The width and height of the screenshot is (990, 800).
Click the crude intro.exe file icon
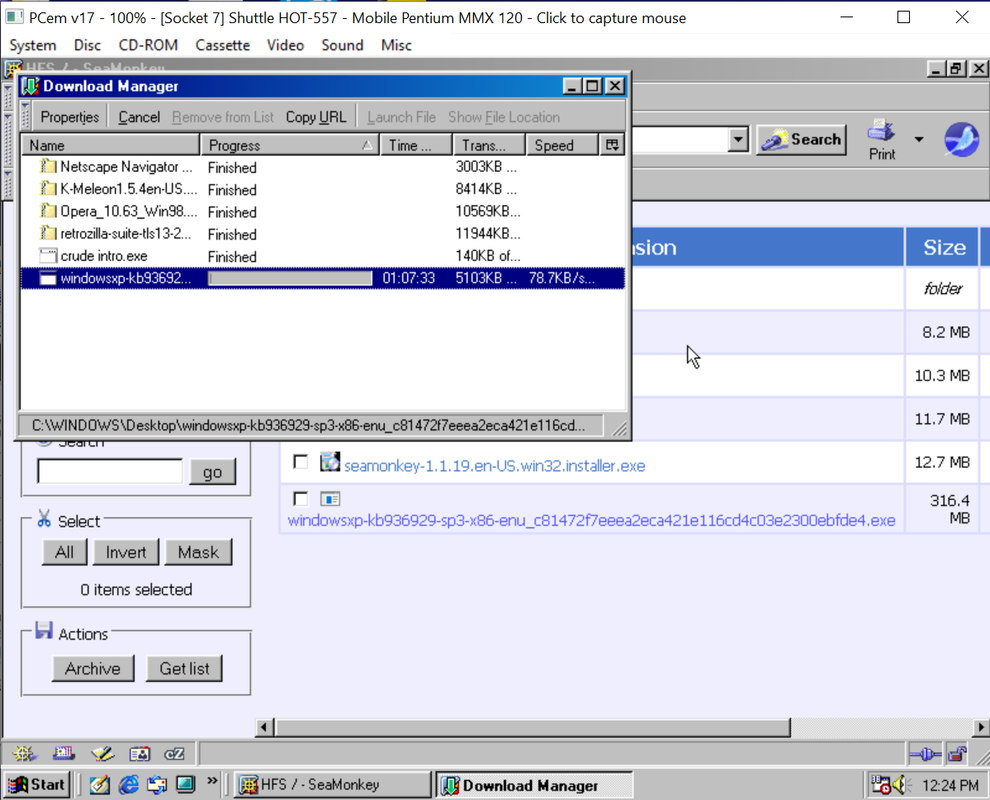coord(48,256)
